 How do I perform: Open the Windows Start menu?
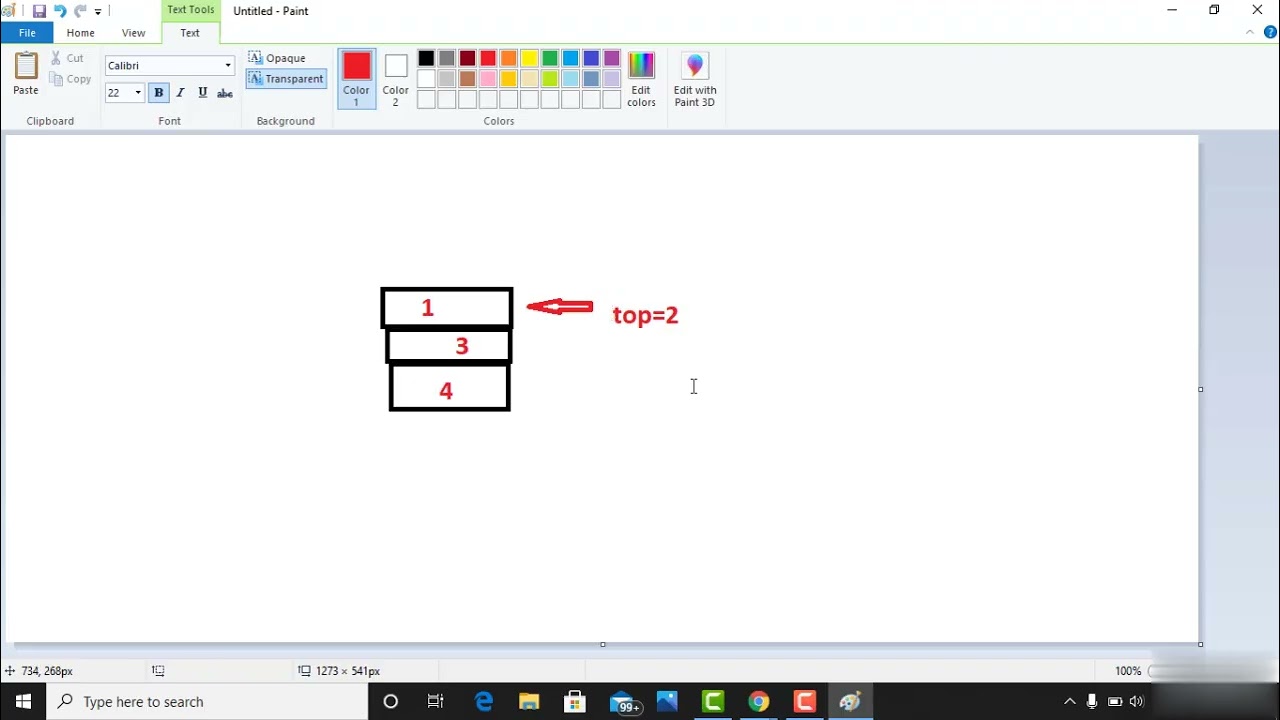(x=23, y=702)
